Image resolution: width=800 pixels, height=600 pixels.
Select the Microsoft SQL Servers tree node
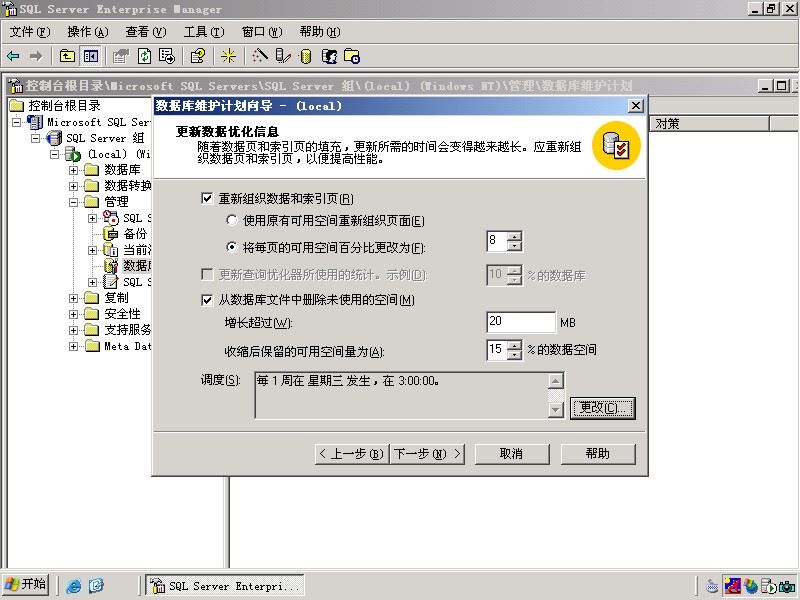pyautogui.click(x=98, y=122)
